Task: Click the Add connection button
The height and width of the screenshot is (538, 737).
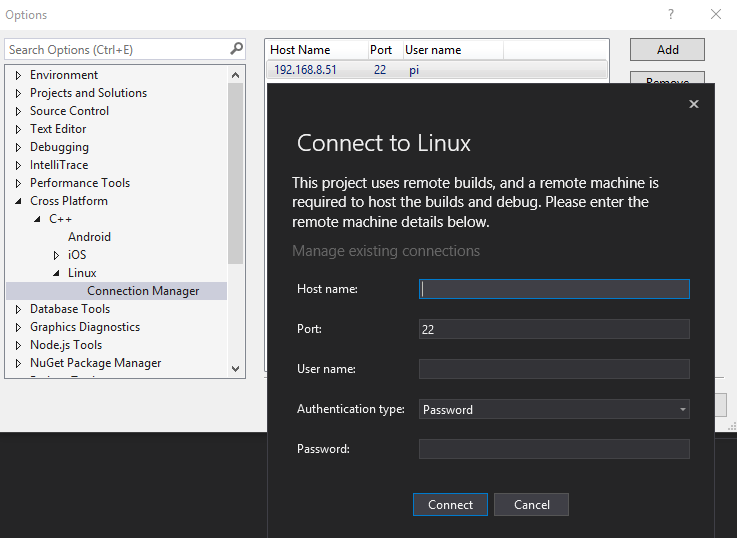Action: [x=667, y=50]
